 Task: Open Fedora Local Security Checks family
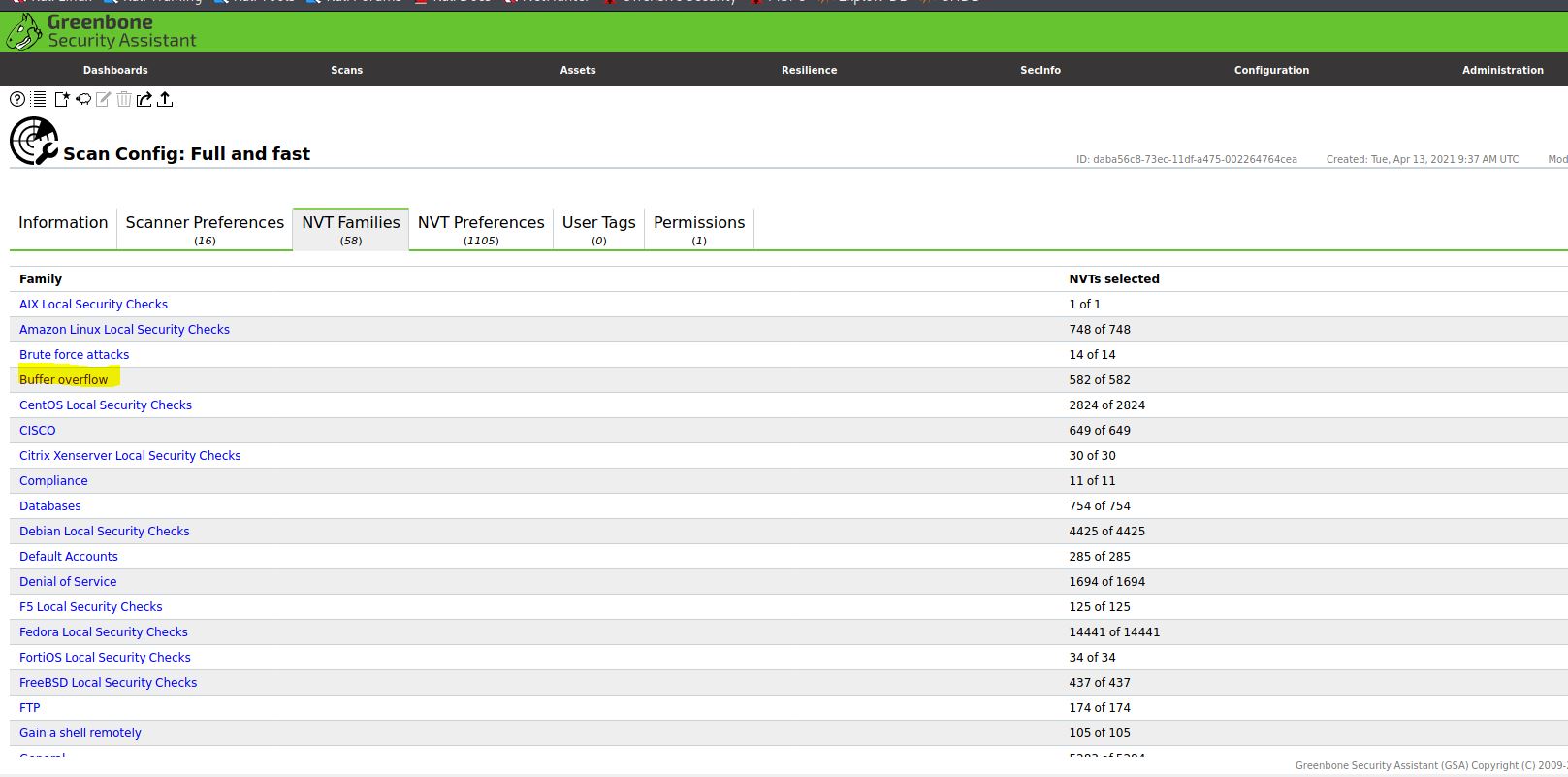coord(104,632)
